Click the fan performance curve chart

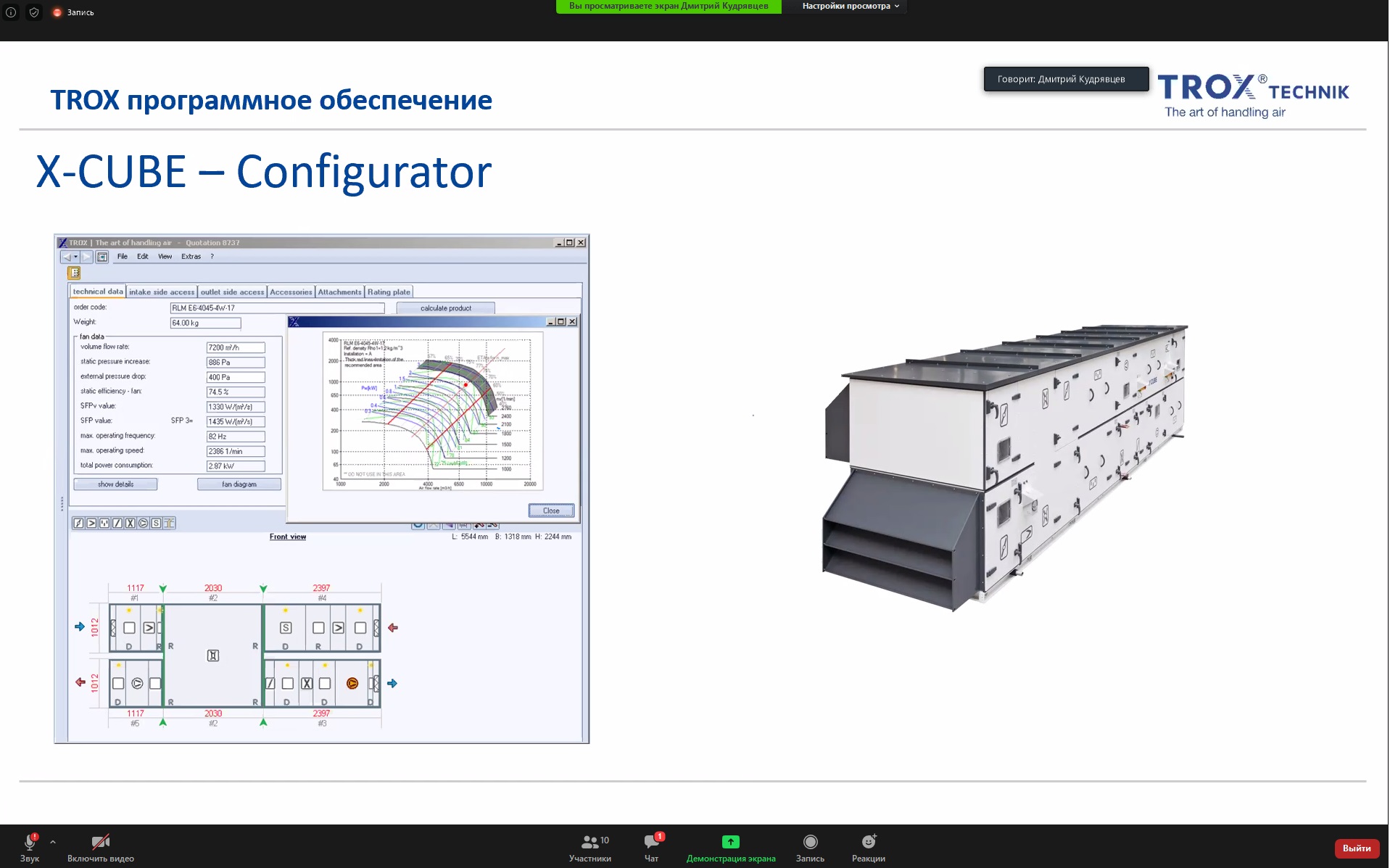(433, 411)
